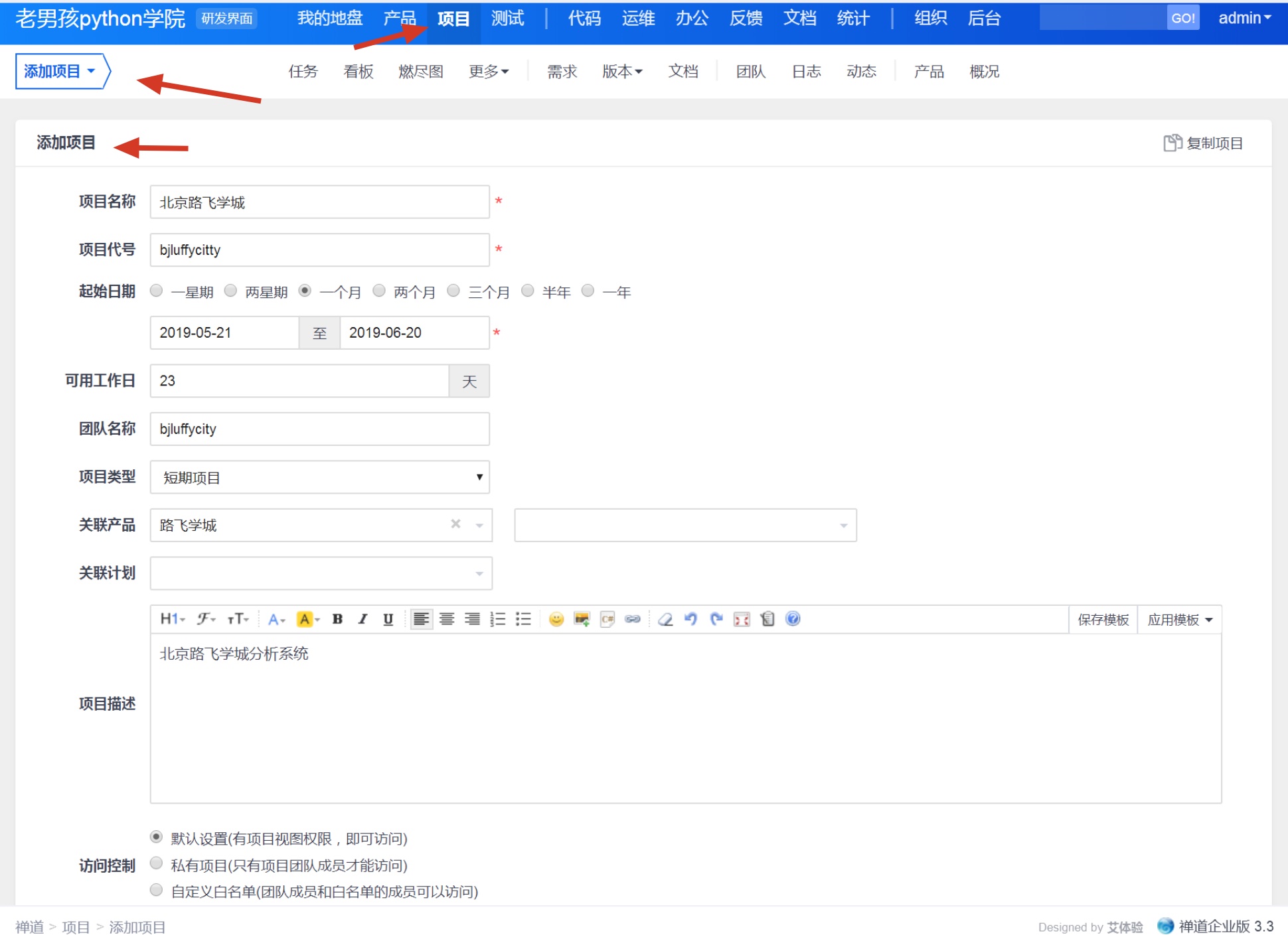The height and width of the screenshot is (945, 1288).
Task: Click the 保存模板 button
Action: click(x=1103, y=620)
